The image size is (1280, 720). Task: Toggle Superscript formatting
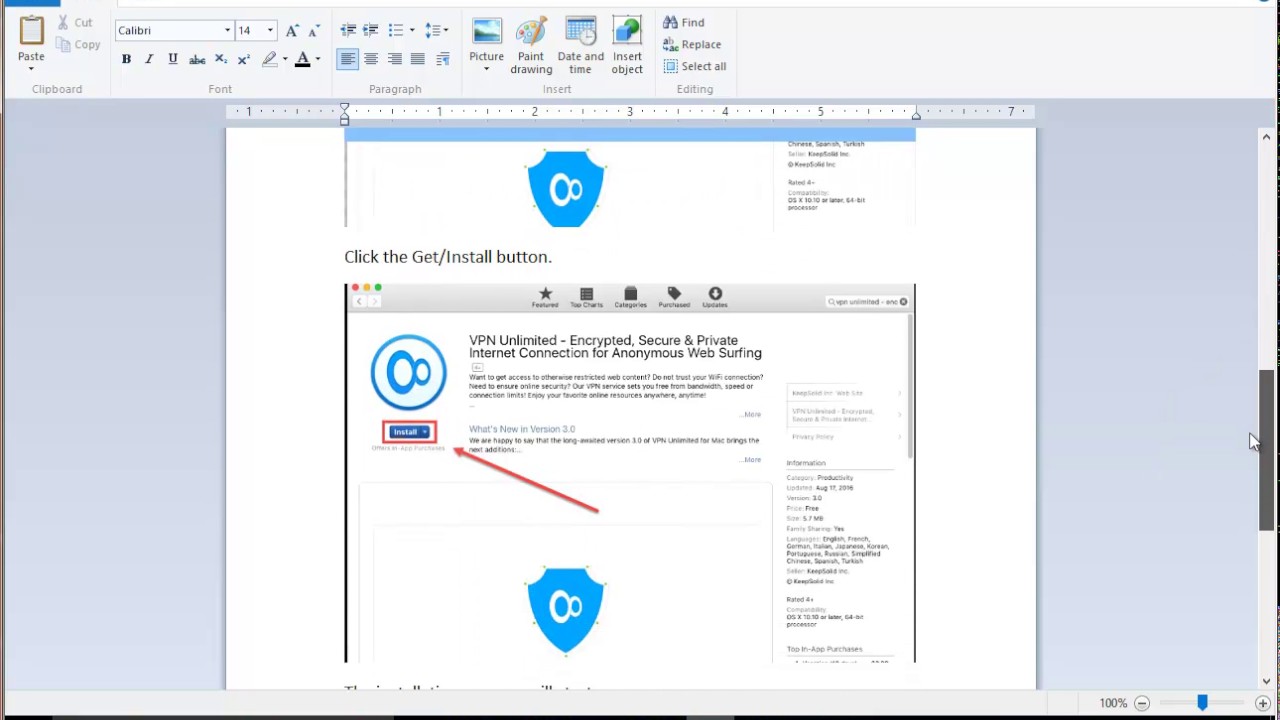[244, 60]
